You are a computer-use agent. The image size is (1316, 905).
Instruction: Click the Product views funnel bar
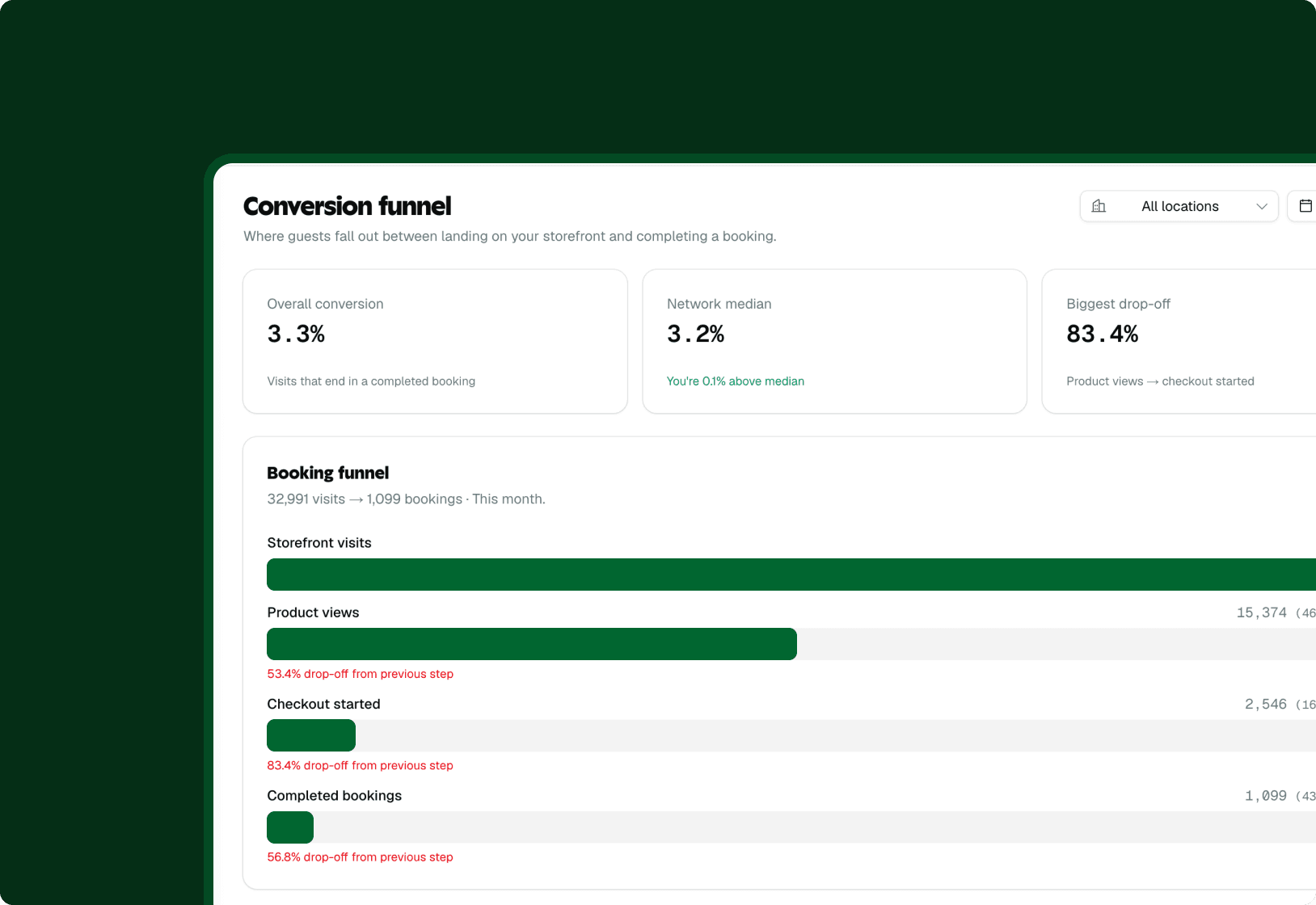click(532, 644)
